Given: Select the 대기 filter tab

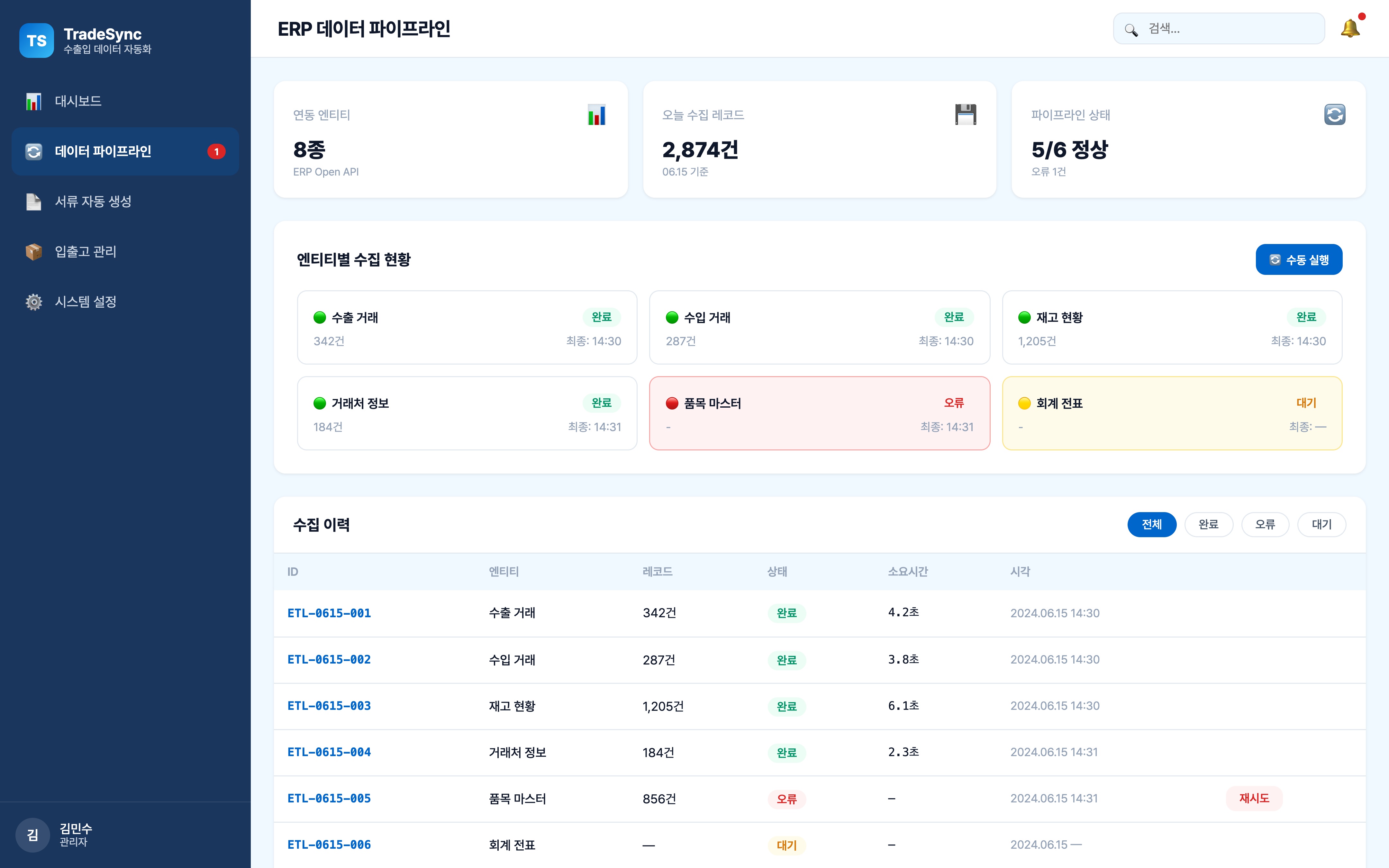Looking at the screenshot, I should (1321, 524).
